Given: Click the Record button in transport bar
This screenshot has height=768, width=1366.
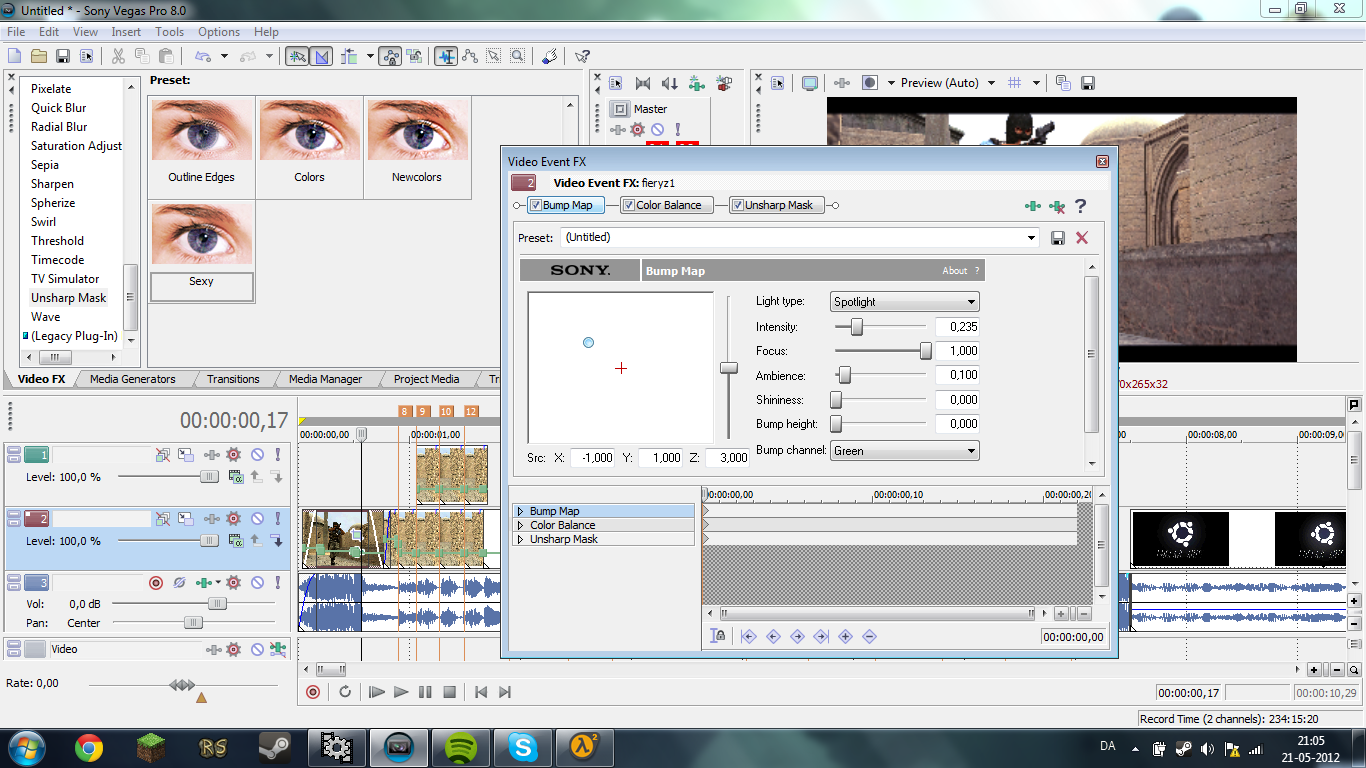Looking at the screenshot, I should coord(313,692).
